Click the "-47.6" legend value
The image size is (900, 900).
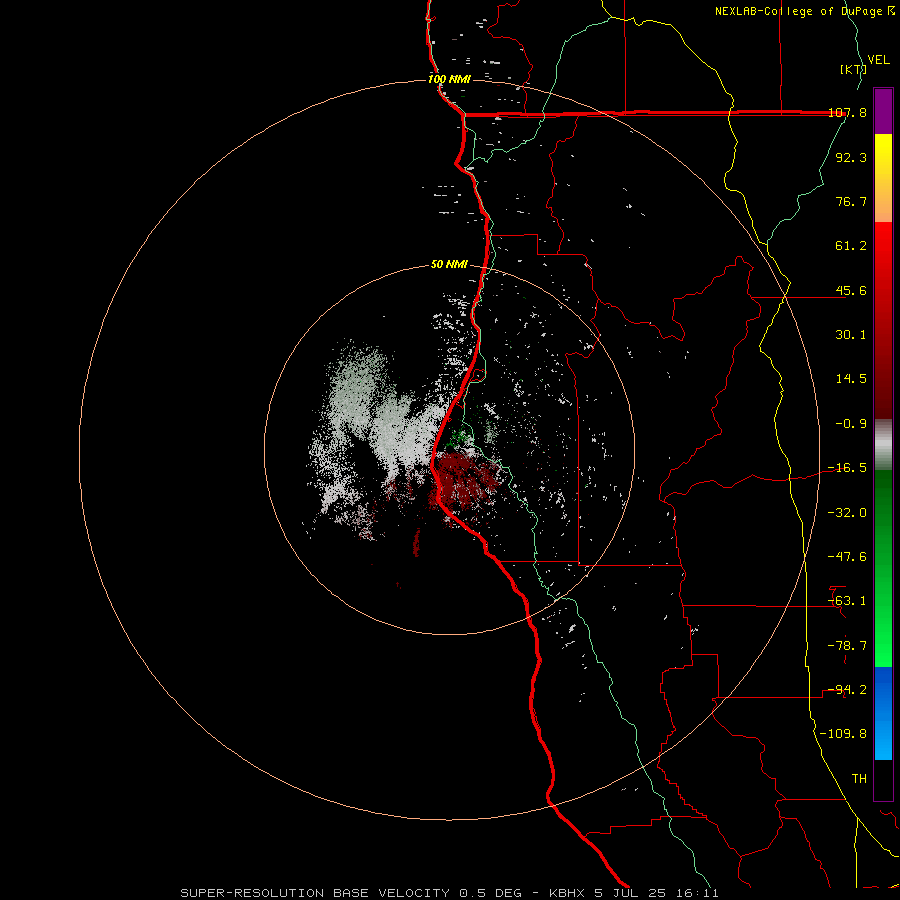(x=847, y=557)
